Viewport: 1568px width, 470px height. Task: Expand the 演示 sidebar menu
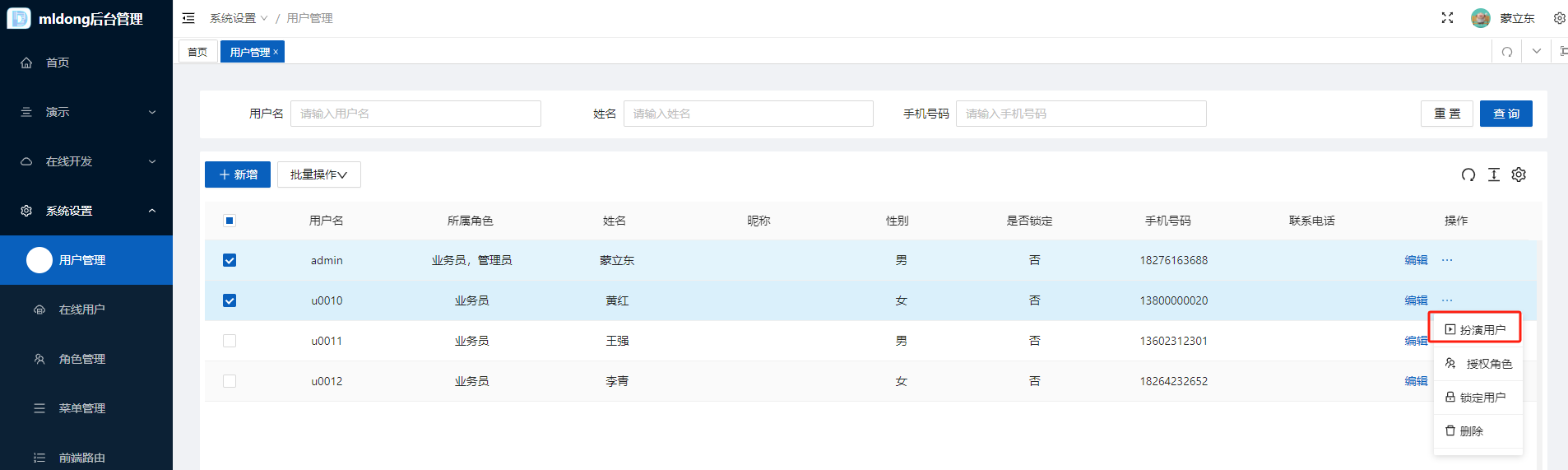86,112
